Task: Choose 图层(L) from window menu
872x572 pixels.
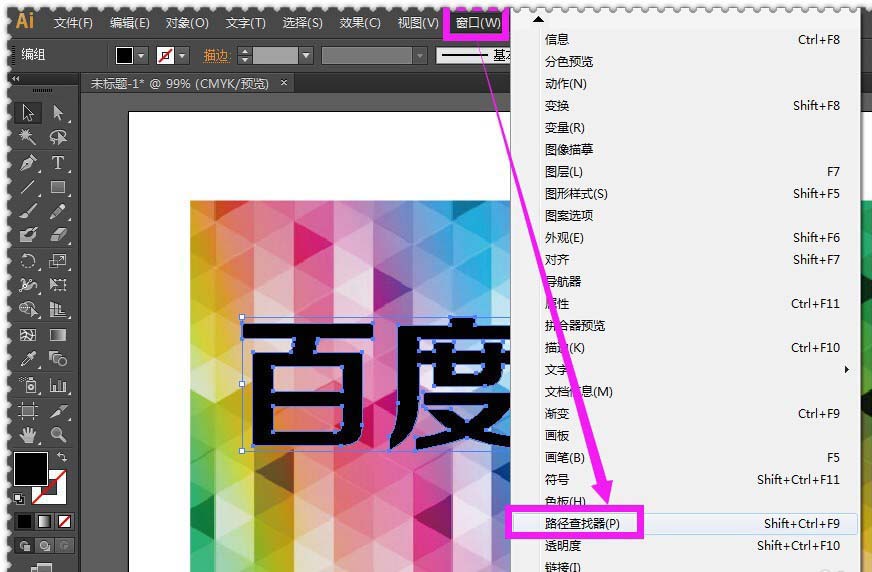Action: [685, 172]
